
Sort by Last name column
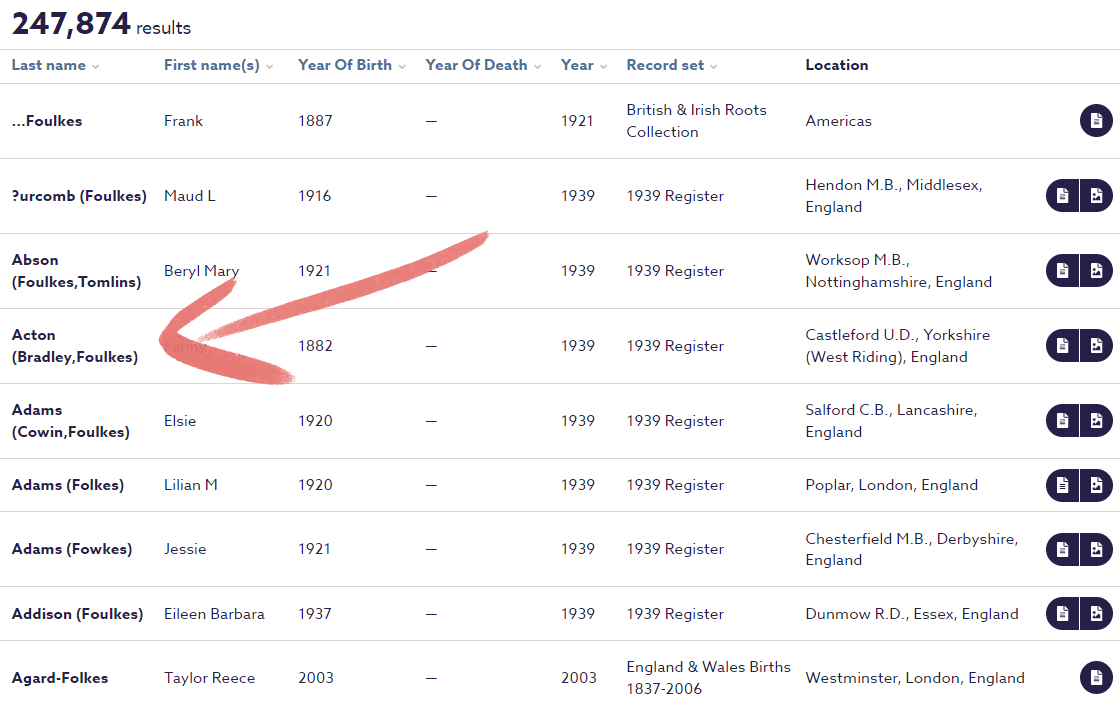click(55, 65)
